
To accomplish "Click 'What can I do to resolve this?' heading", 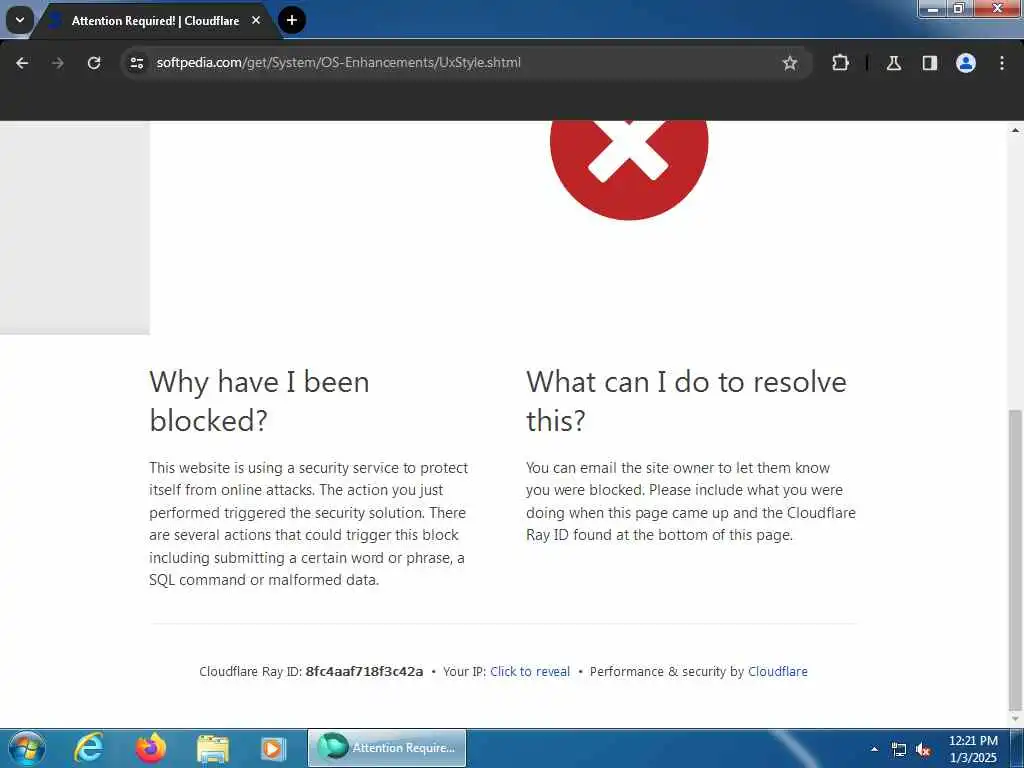I will click(686, 401).
